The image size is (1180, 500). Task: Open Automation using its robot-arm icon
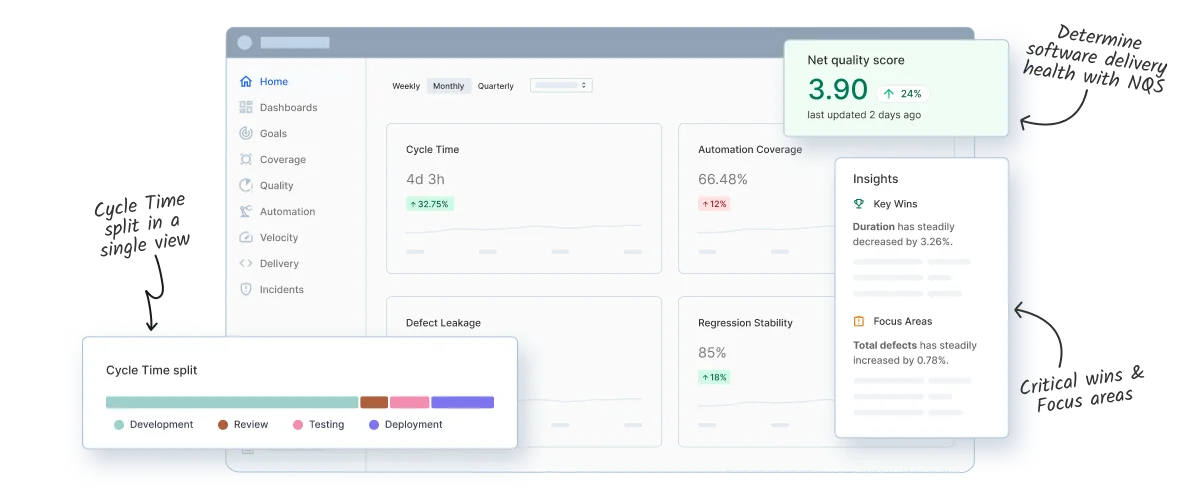click(x=246, y=212)
